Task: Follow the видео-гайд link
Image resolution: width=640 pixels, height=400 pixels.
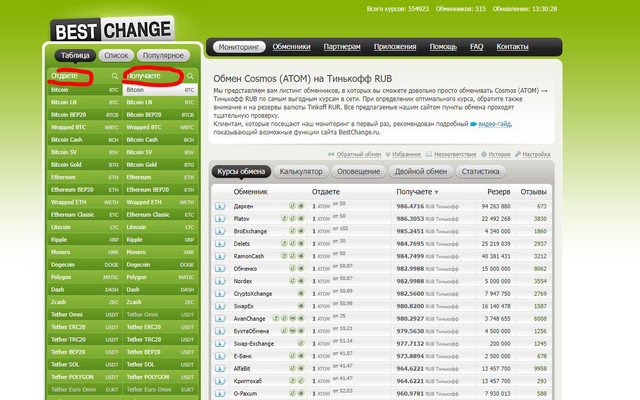Action: pyautogui.click(x=495, y=124)
